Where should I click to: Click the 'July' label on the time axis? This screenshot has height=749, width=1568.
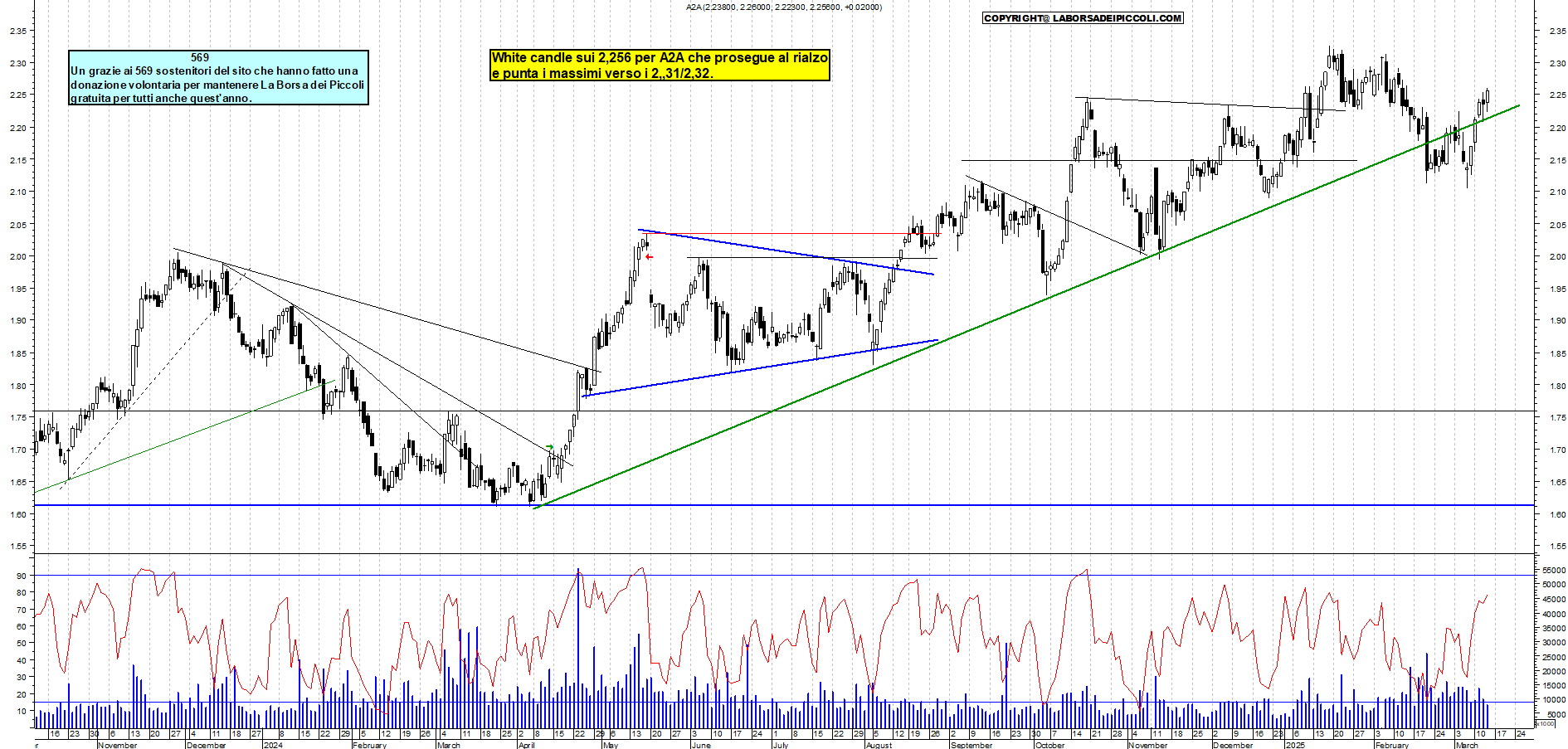781,745
